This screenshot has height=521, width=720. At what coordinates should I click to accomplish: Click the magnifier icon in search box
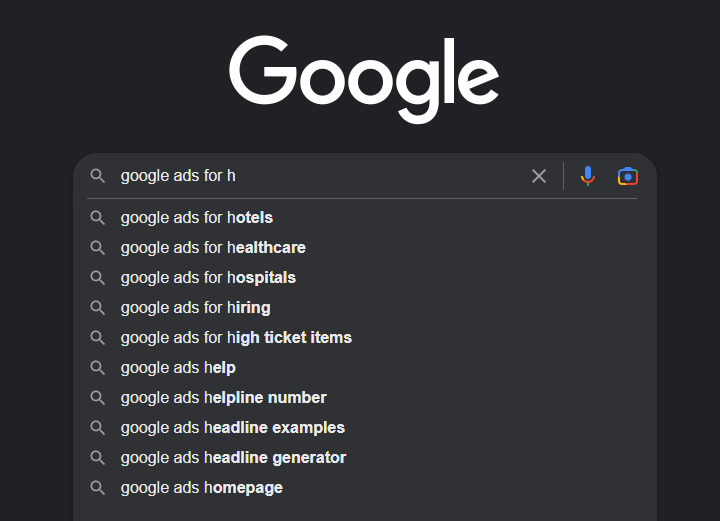97,176
